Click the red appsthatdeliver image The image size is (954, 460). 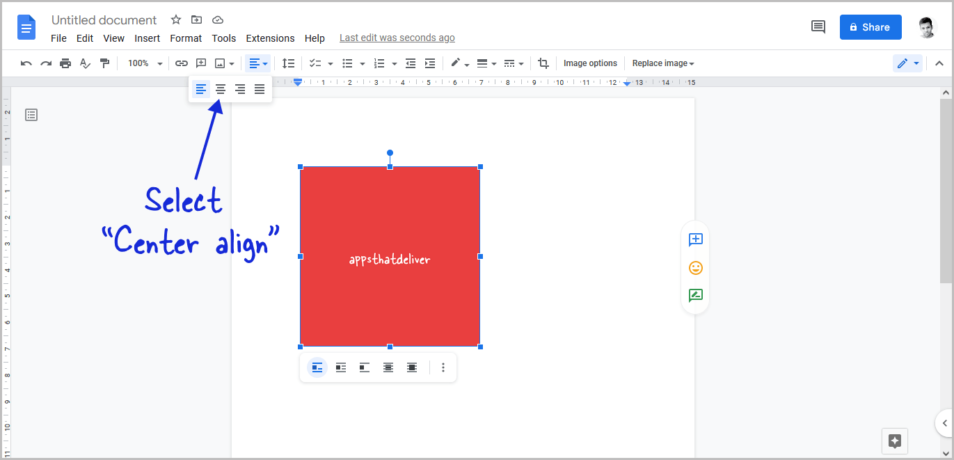click(x=390, y=256)
